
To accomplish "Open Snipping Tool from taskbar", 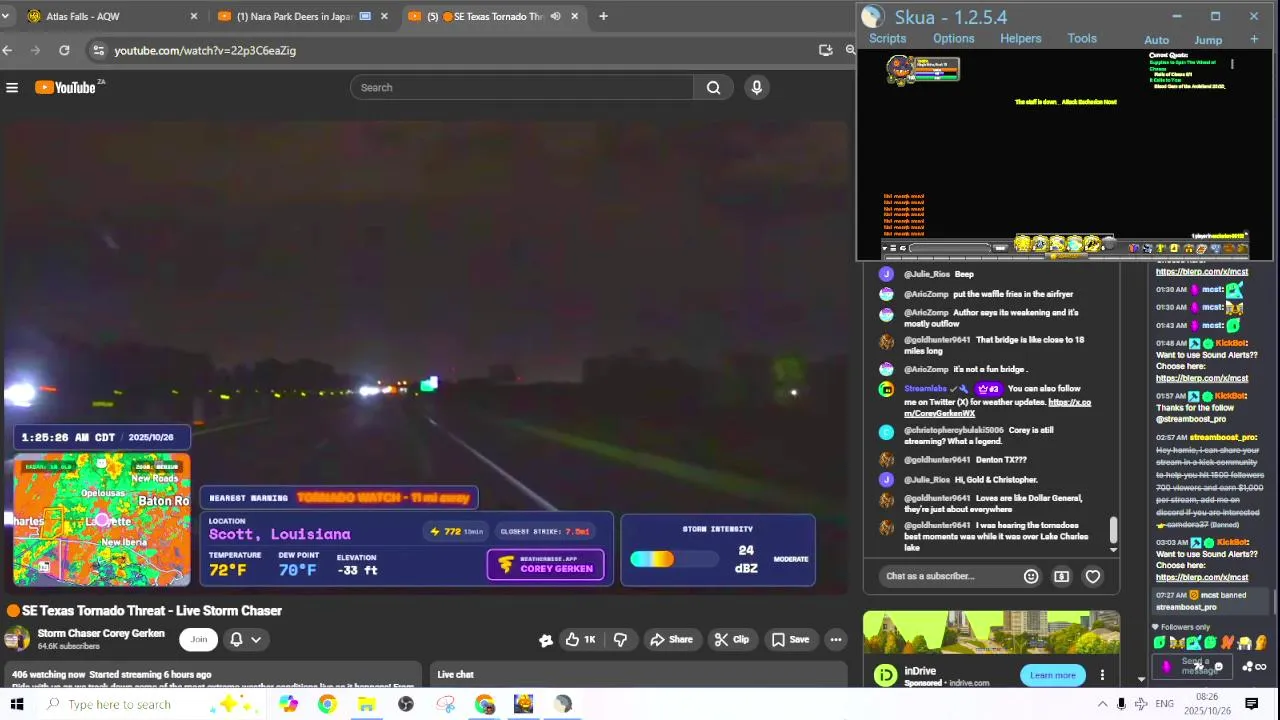I will pyautogui.click(x=445, y=705).
